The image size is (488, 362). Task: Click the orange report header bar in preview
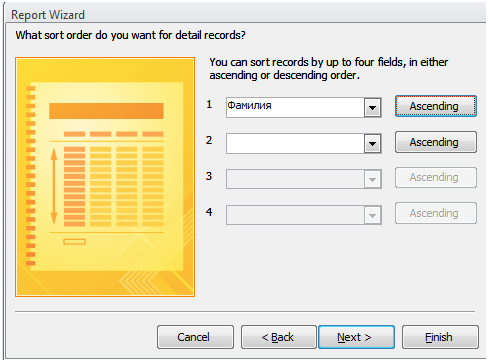106,111
